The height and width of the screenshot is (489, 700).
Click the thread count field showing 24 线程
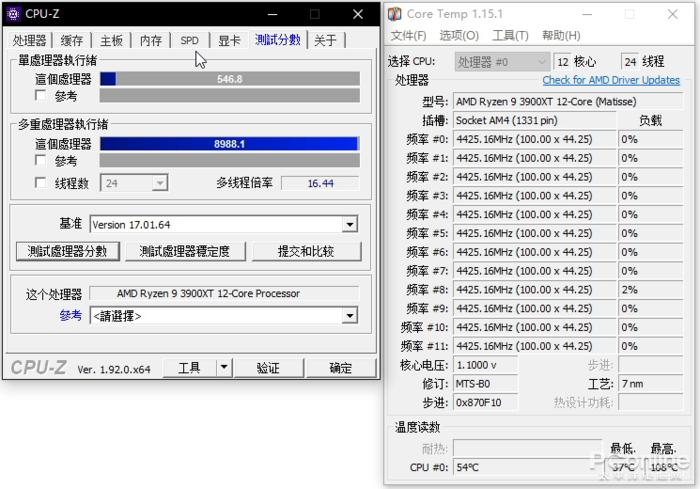[630, 62]
